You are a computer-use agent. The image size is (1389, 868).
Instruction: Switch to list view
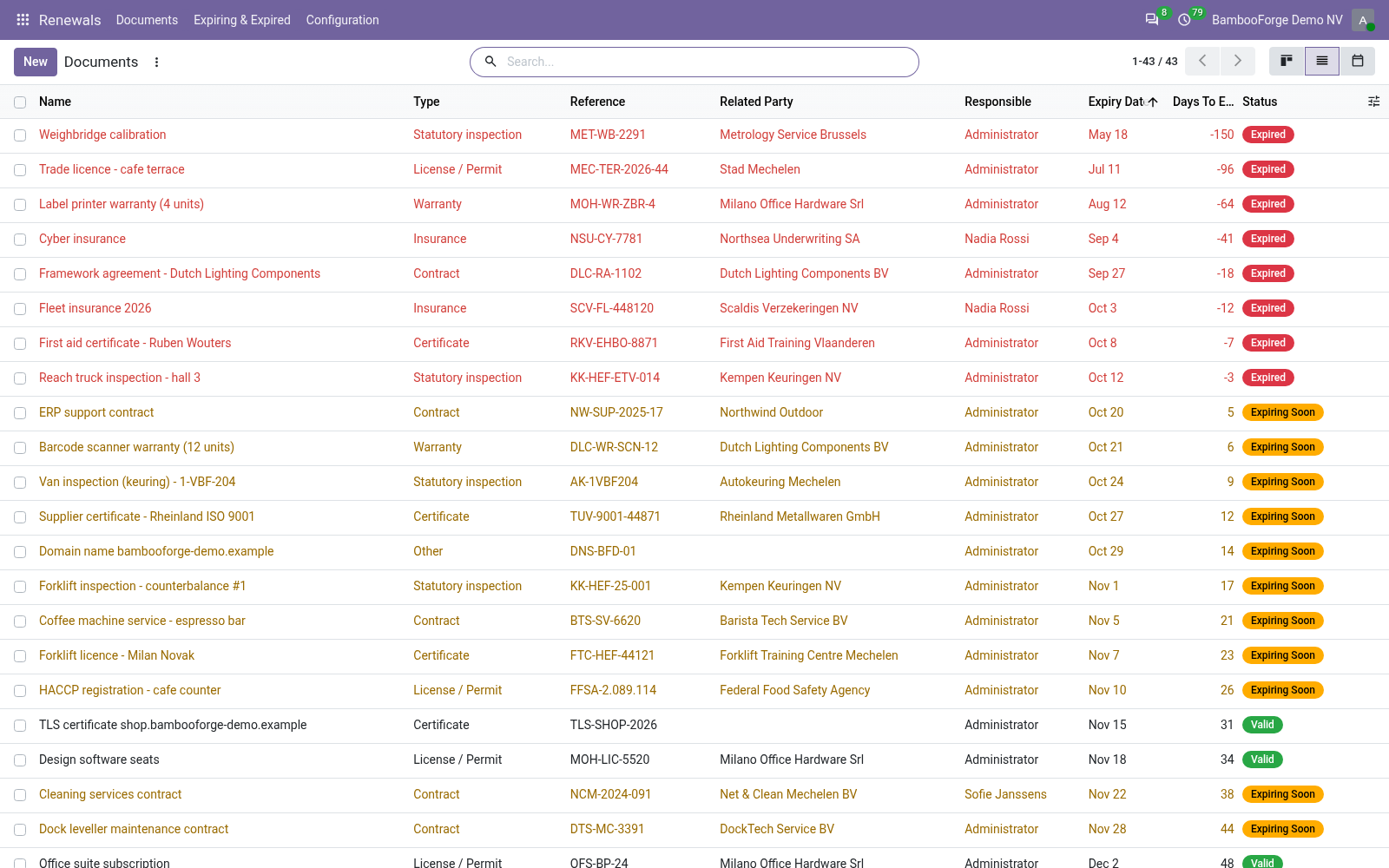tap(1322, 61)
